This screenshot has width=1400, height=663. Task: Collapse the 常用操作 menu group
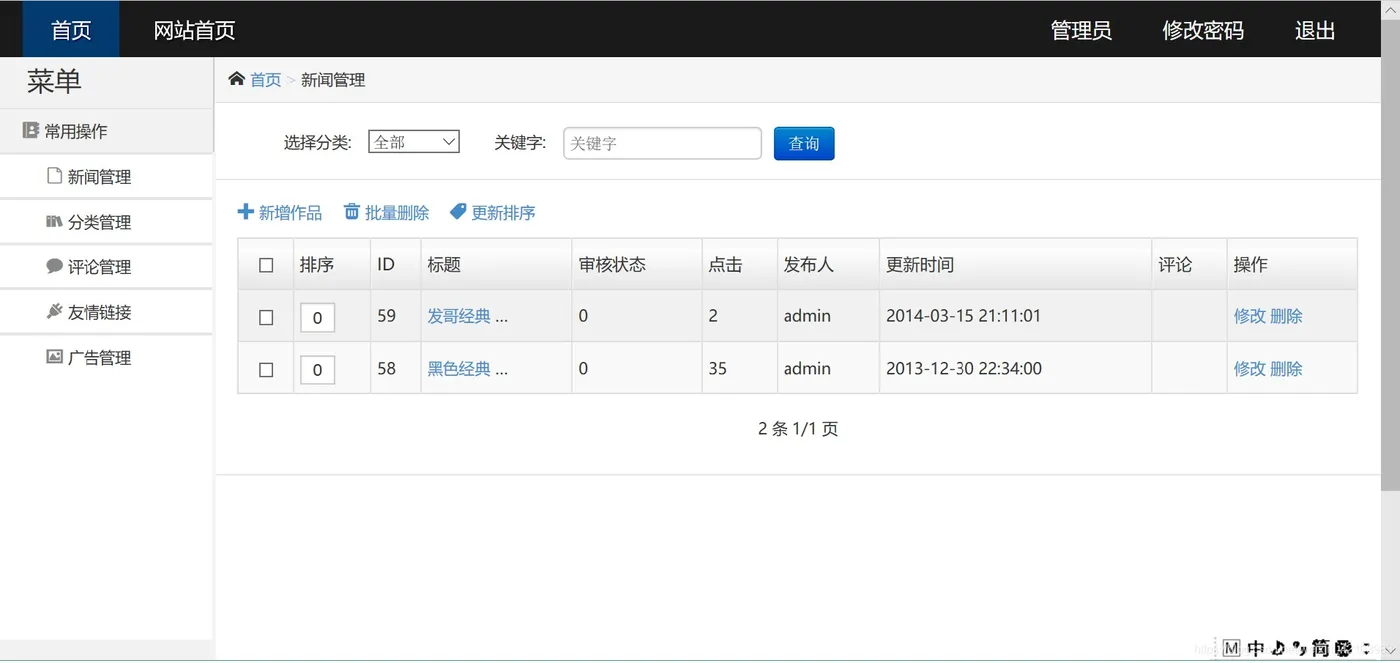point(106,131)
